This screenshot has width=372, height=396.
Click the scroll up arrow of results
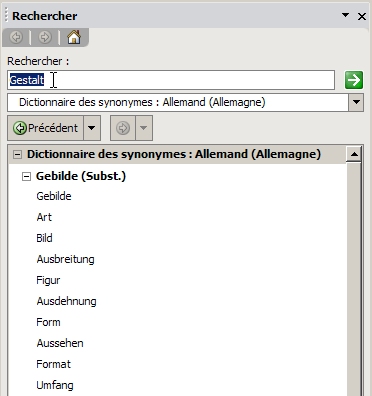pyautogui.click(x=354, y=154)
